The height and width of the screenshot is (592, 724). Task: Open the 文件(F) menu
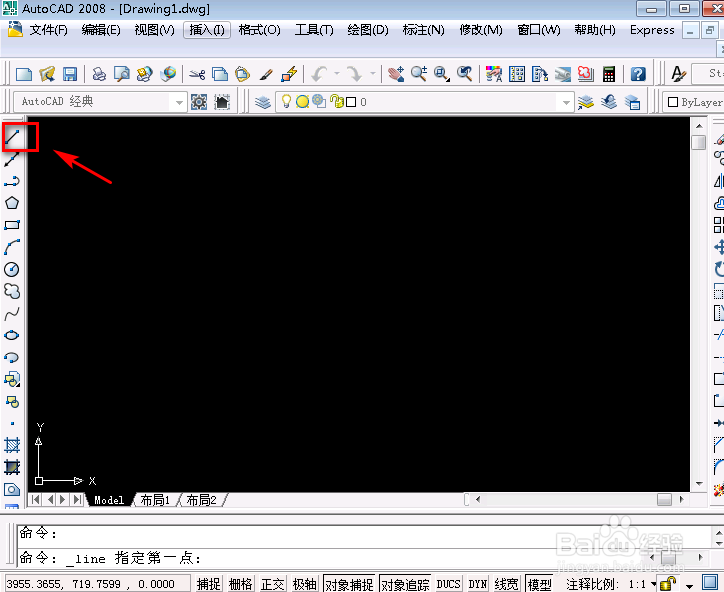(x=48, y=30)
